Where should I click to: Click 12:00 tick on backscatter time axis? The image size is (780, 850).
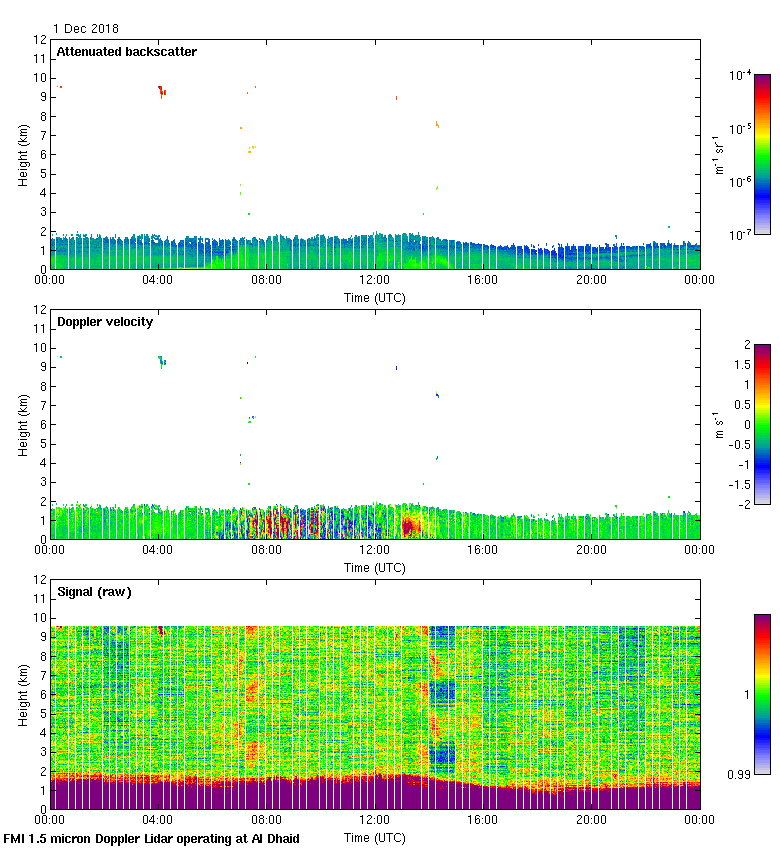tap(375, 281)
